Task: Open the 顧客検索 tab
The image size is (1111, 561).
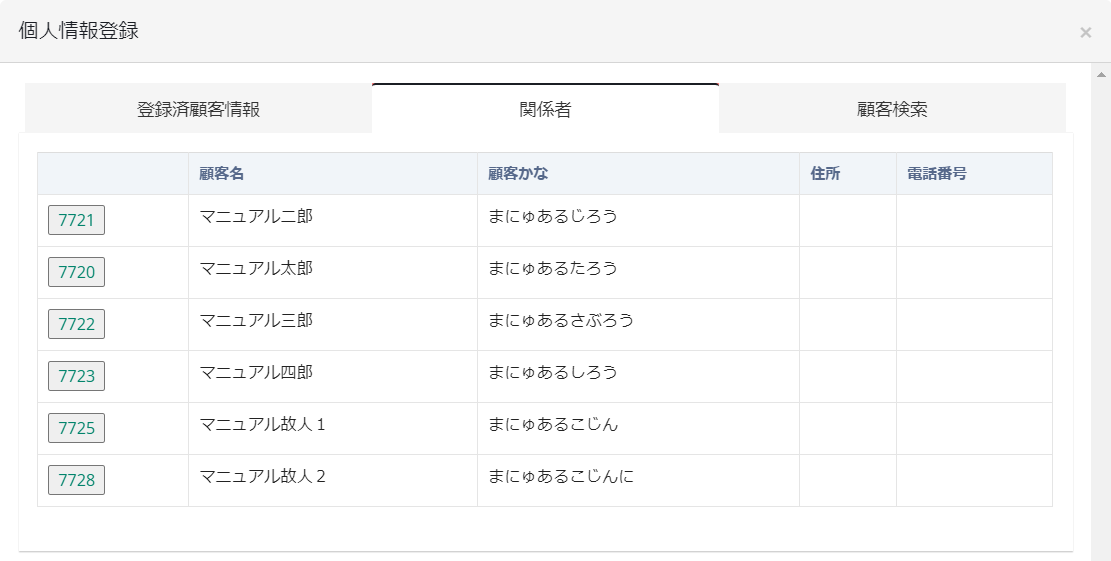Action: tap(892, 109)
